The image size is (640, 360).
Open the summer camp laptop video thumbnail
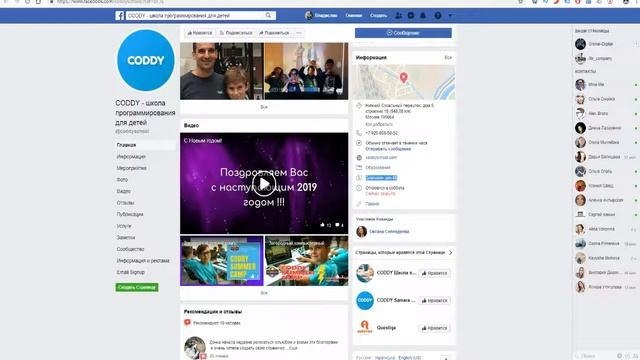307,261
